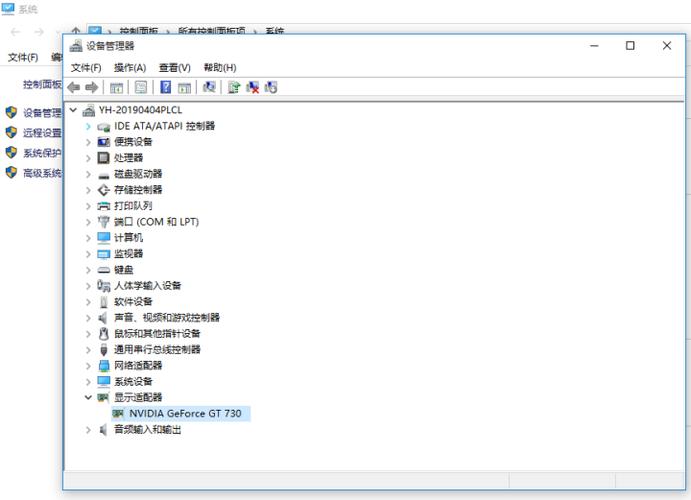Select the 系统设备 row
This screenshot has width=691, height=500.
coord(133,381)
